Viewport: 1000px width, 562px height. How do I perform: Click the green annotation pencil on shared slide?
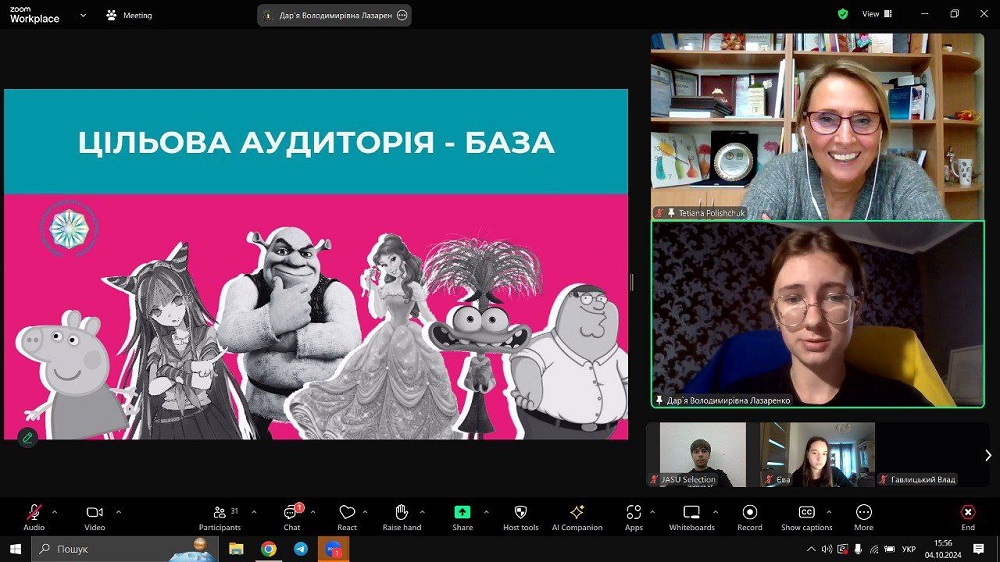tap(27, 437)
